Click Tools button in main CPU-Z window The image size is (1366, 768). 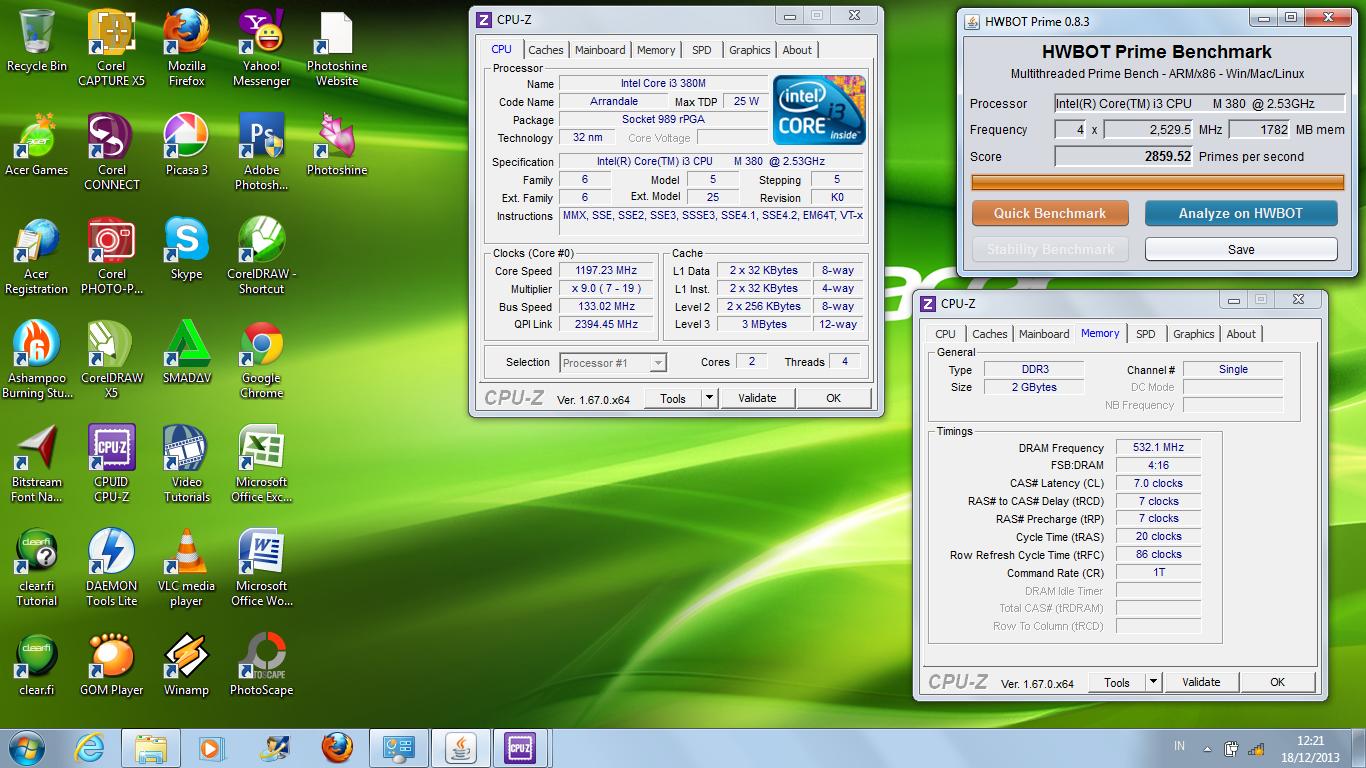click(x=673, y=398)
